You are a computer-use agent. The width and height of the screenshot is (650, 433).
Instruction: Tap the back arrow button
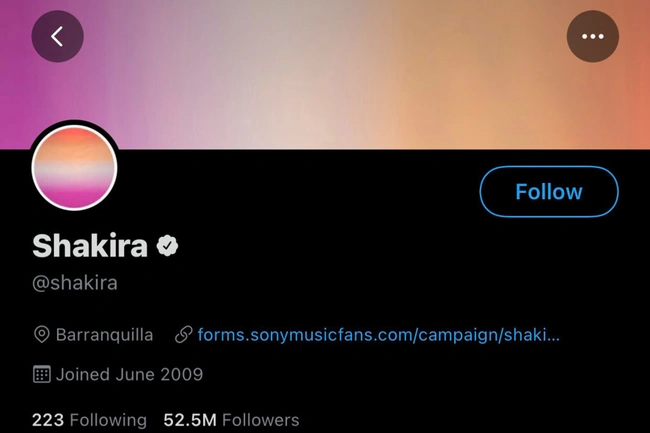57,37
